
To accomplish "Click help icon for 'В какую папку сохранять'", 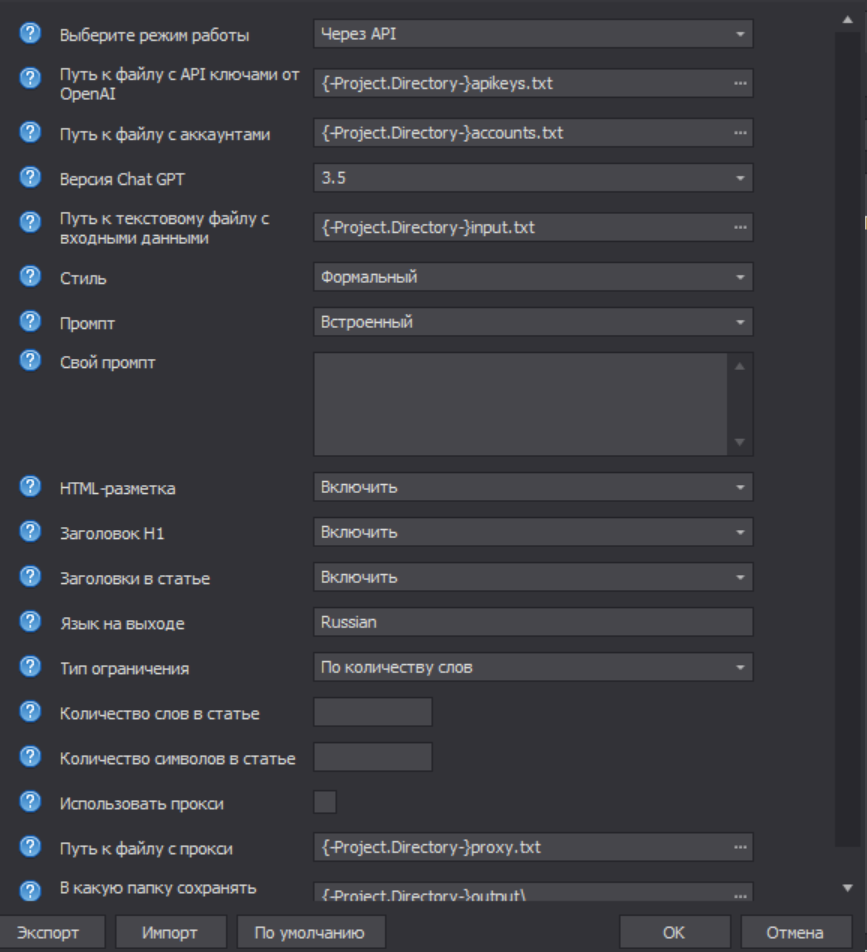I will [30, 891].
